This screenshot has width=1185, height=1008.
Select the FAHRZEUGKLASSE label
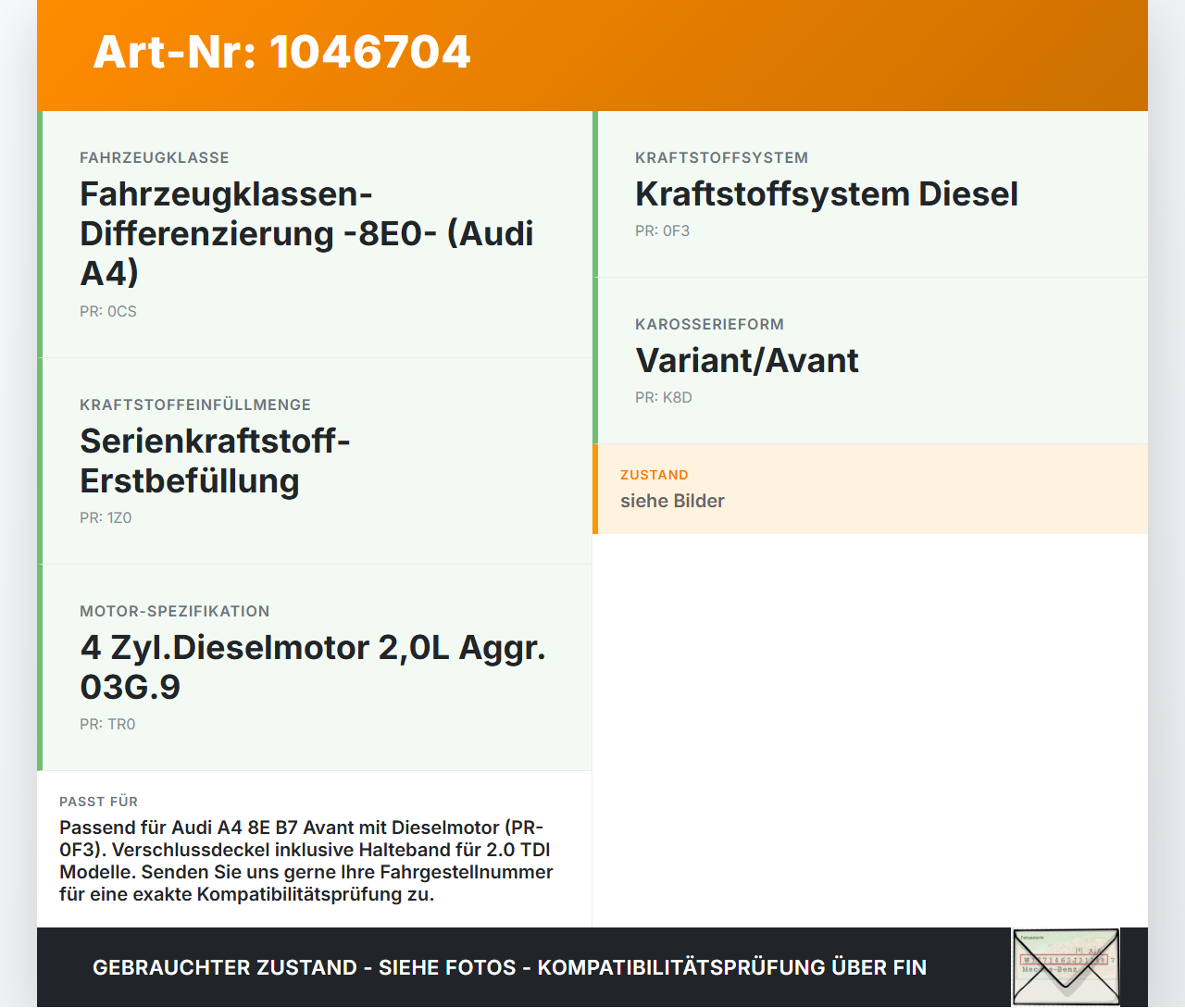[155, 157]
